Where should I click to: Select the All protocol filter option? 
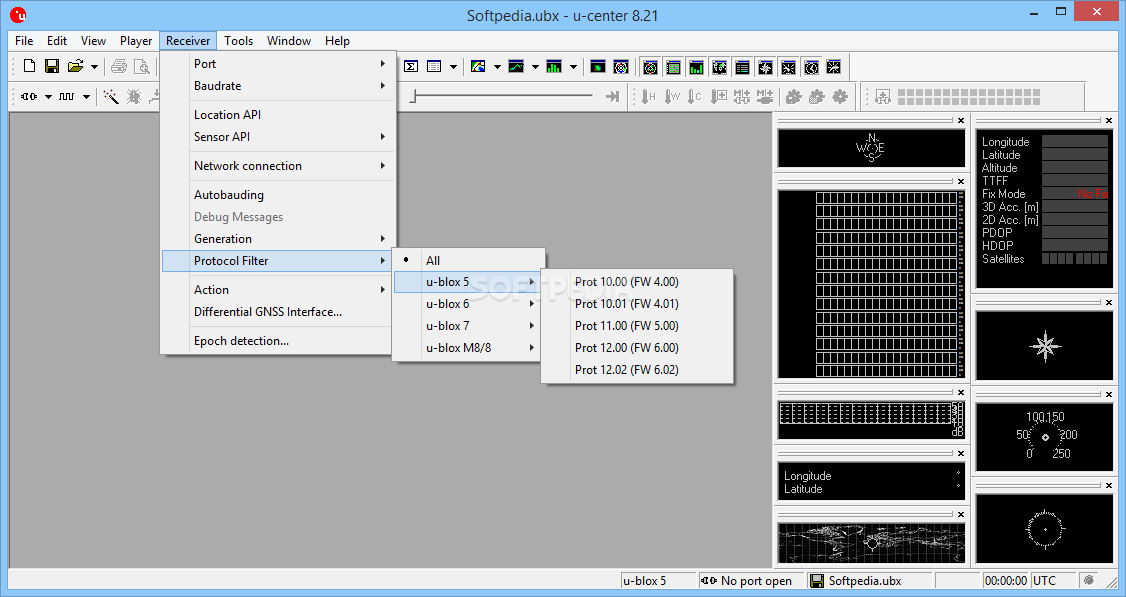(469, 260)
